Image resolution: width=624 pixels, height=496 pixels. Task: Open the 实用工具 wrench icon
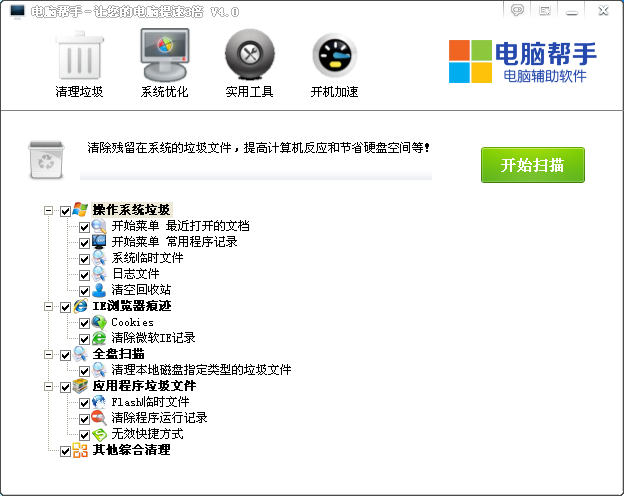coord(249,55)
